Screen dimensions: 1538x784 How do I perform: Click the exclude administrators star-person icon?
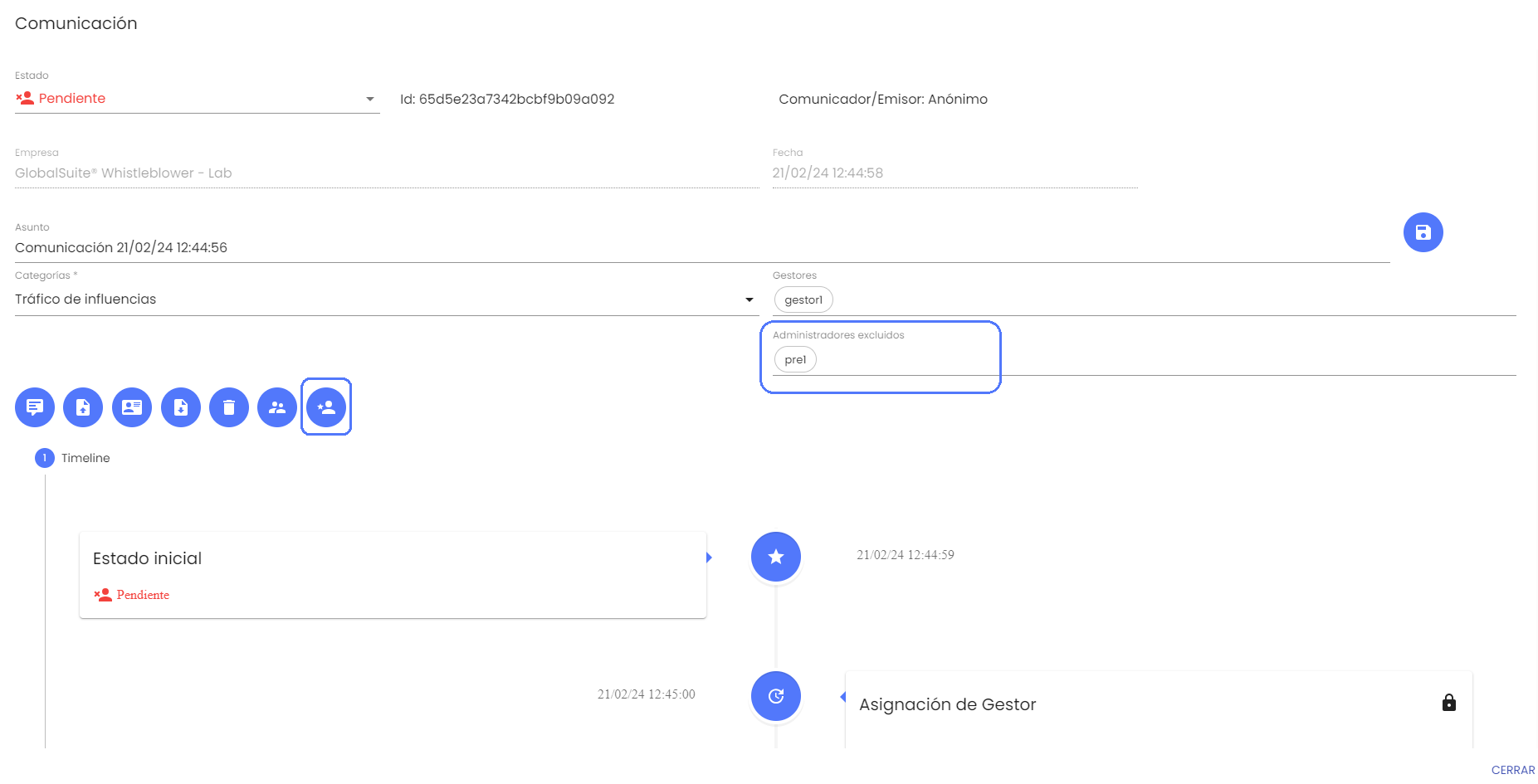[326, 407]
